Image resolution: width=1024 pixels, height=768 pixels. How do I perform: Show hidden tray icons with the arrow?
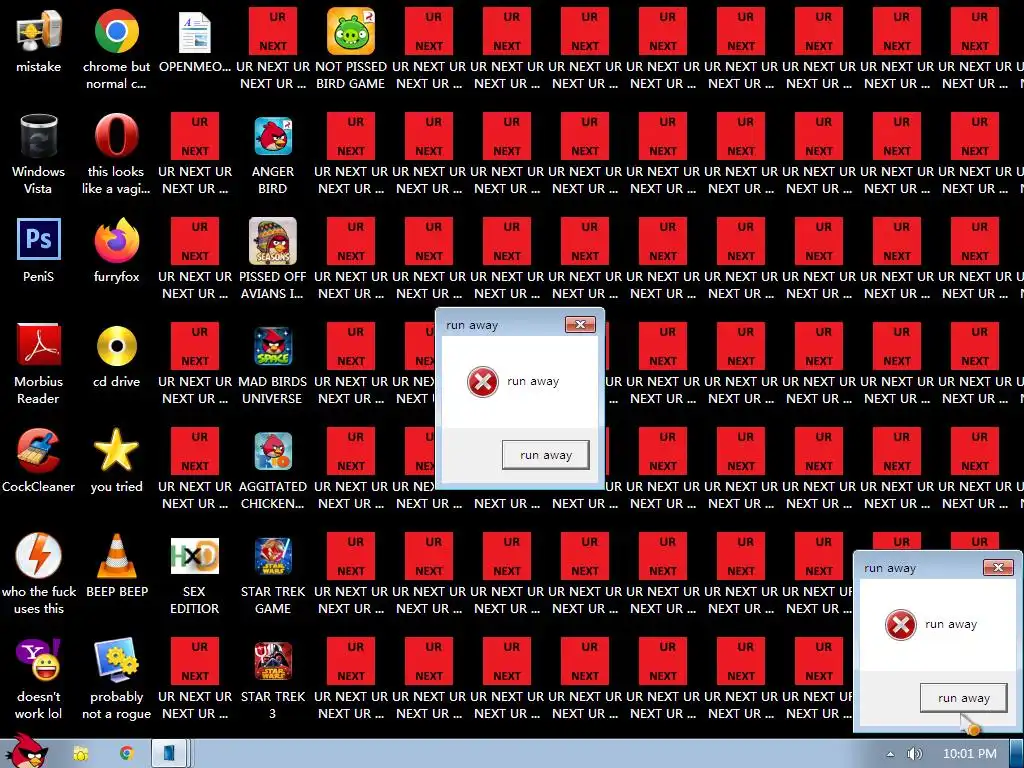890,754
